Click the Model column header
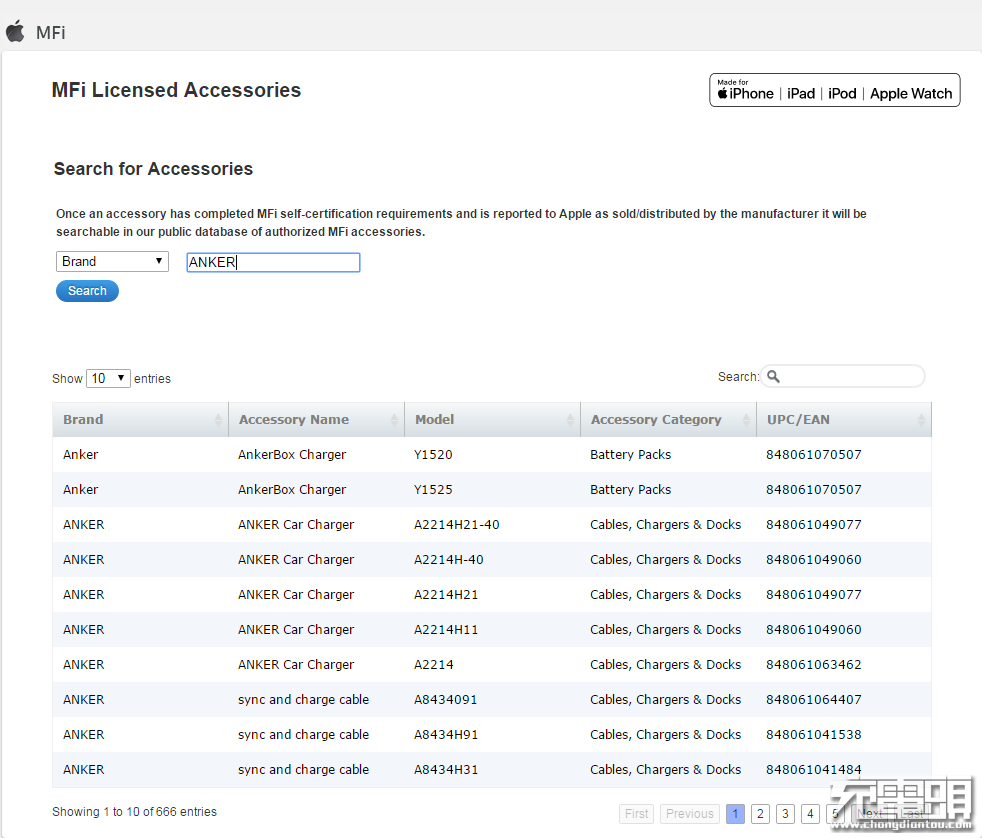The image size is (982, 838). [x=492, y=420]
